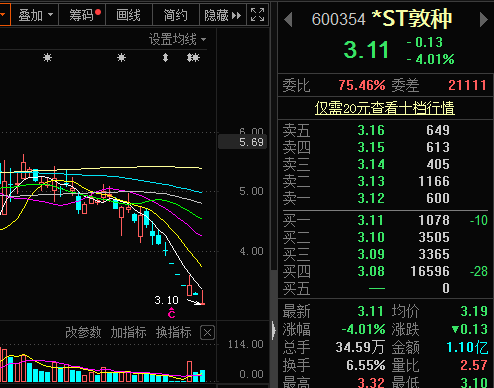Go to previous stock arrow
This screenshot has height=388, width=494.
[x=288, y=19]
